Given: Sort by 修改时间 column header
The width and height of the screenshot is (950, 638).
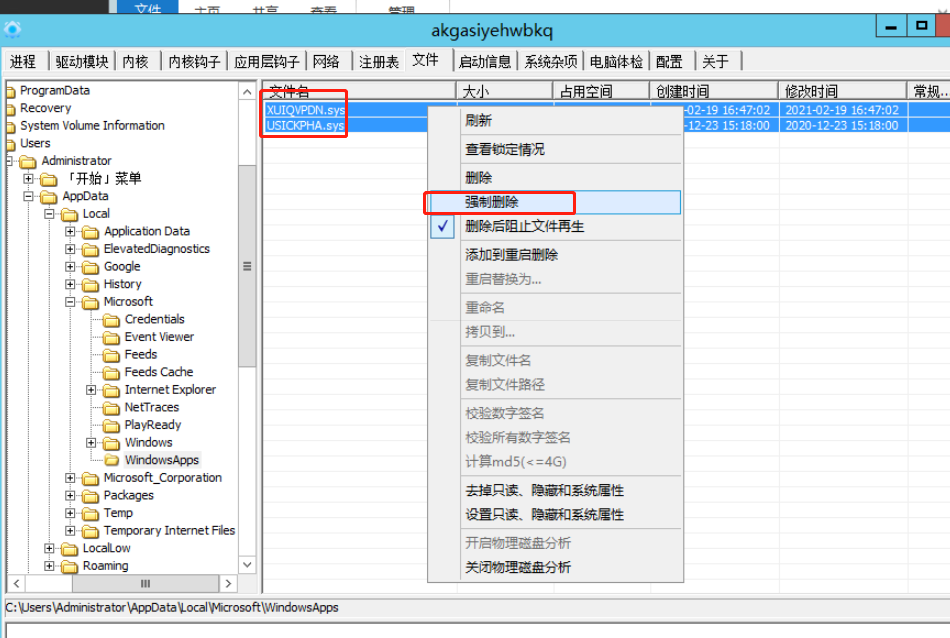Looking at the screenshot, I should pos(811,91).
